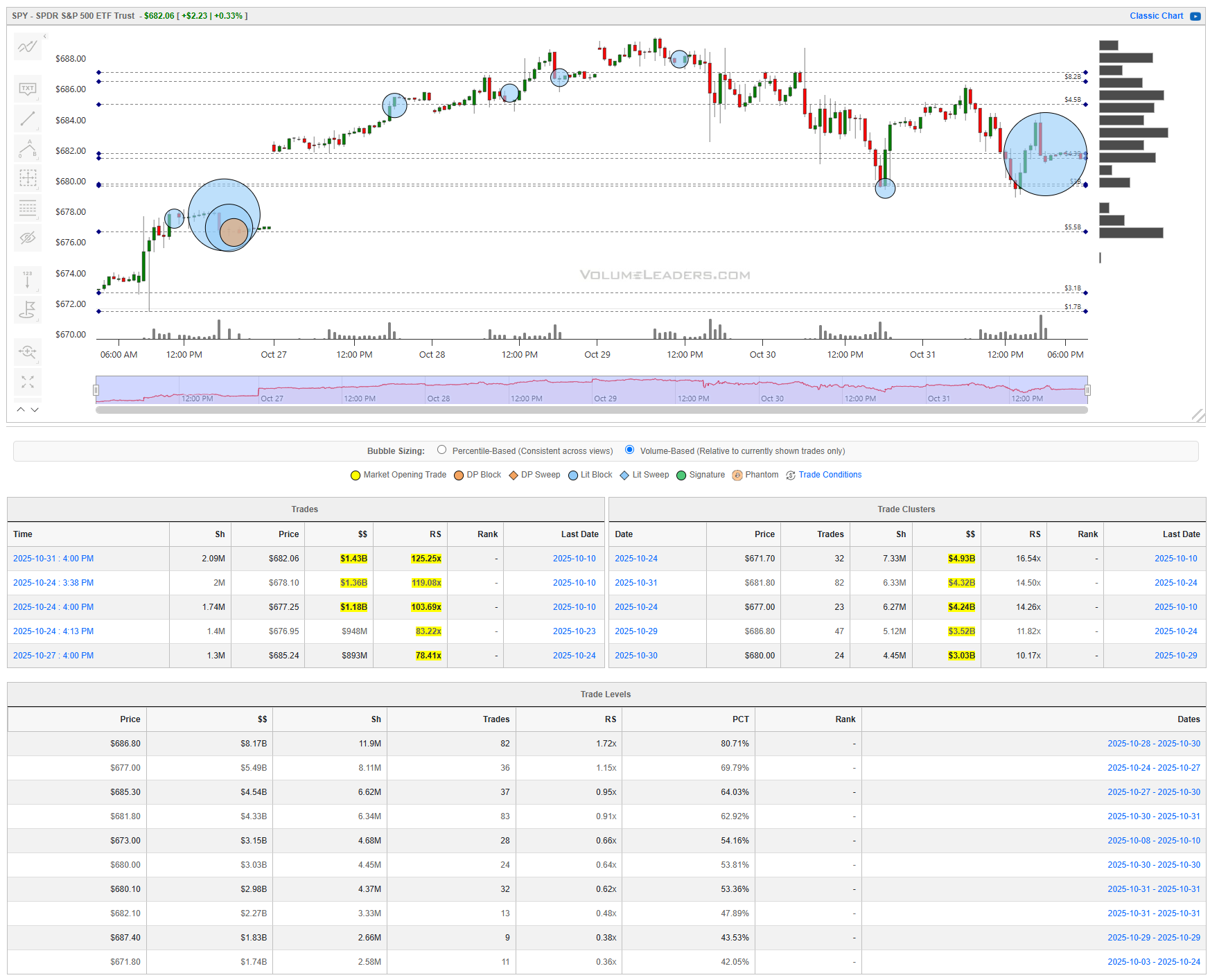The height and width of the screenshot is (980, 1210).
Task: Sort Trades table by Time column
Action: point(88,534)
